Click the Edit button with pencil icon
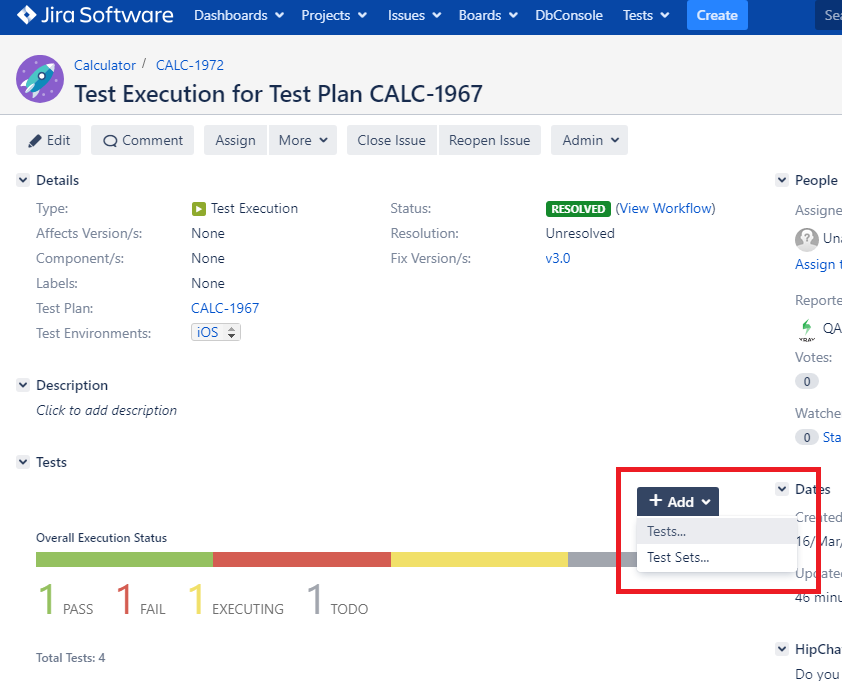This screenshot has width=842, height=681. (x=48, y=140)
